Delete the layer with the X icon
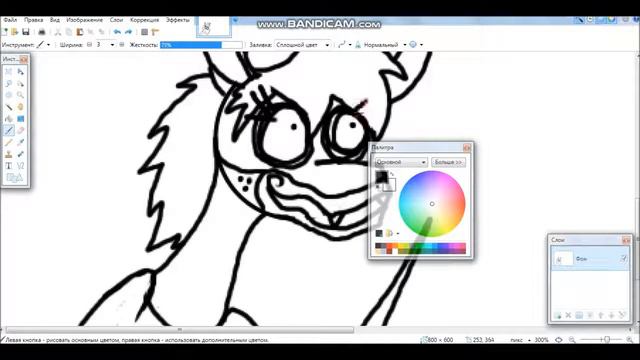640x360 pixels. (568, 316)
